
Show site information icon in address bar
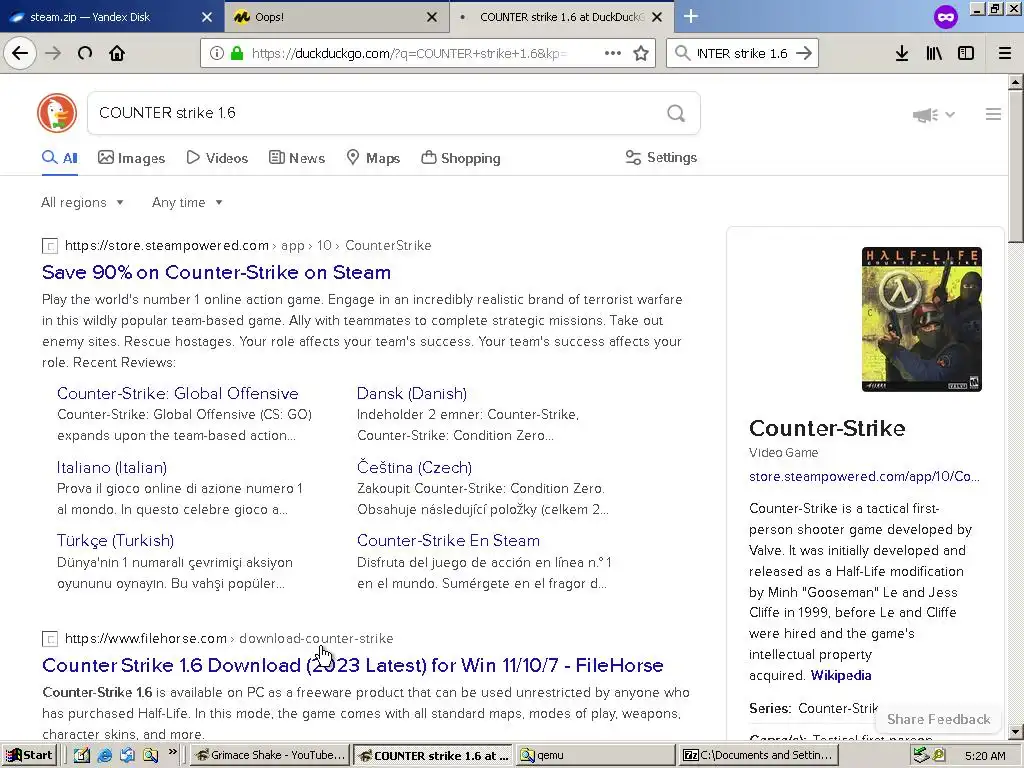[x=216, y=53]
